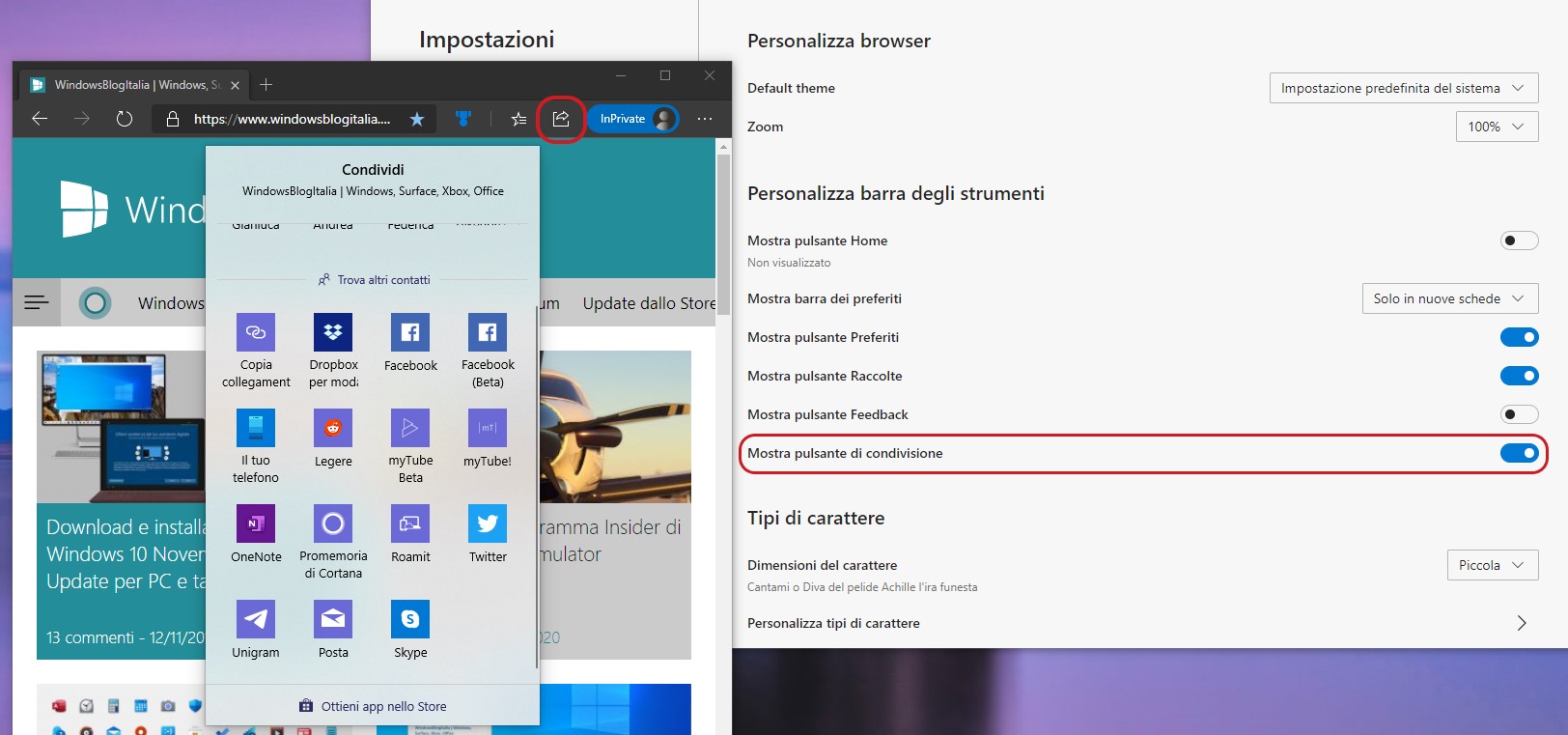
Task: Click the Windows item in site menu
Action: coord(171,303)
